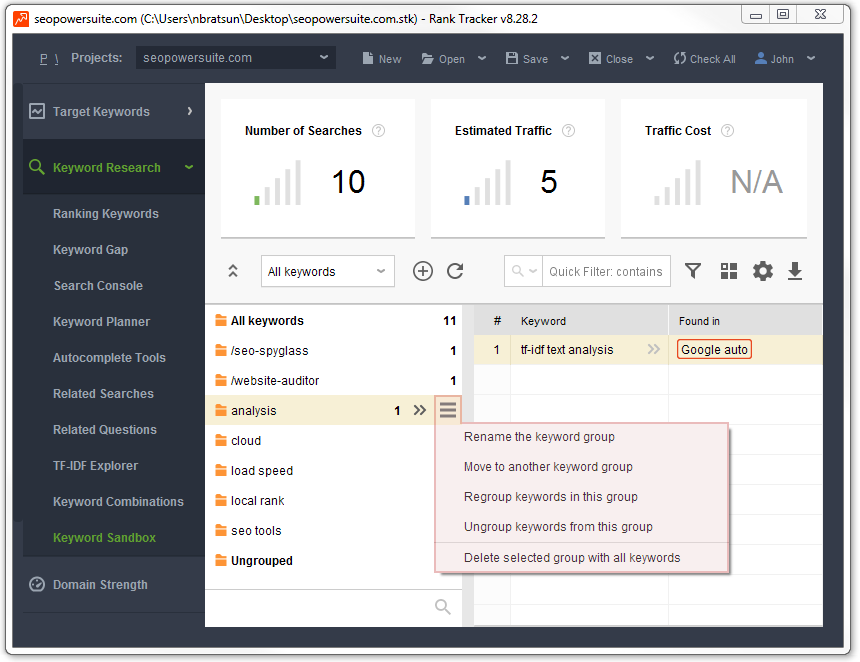This screenshot has height=662, width=860.
Task: Click the Rank Tracker app icon in title bar
Action: pyautogui.click(x=21, y=19)
